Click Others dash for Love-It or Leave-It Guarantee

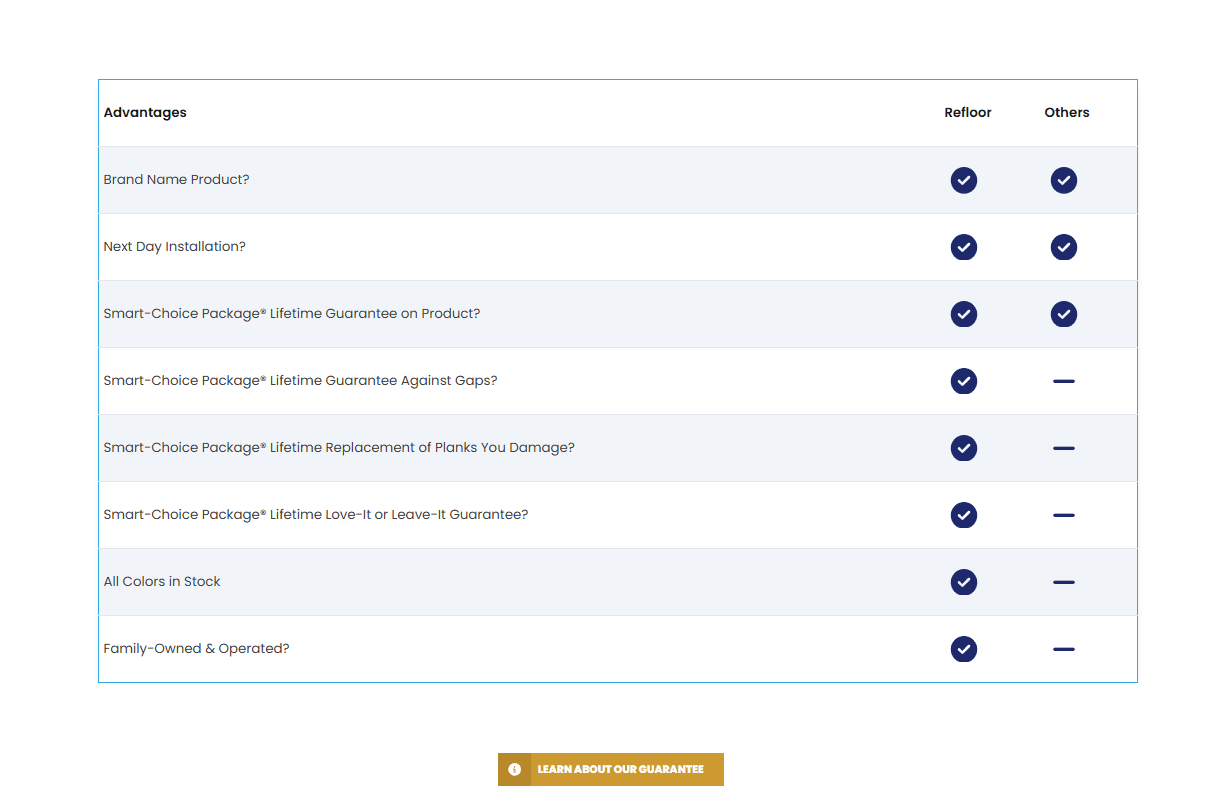1063,515
